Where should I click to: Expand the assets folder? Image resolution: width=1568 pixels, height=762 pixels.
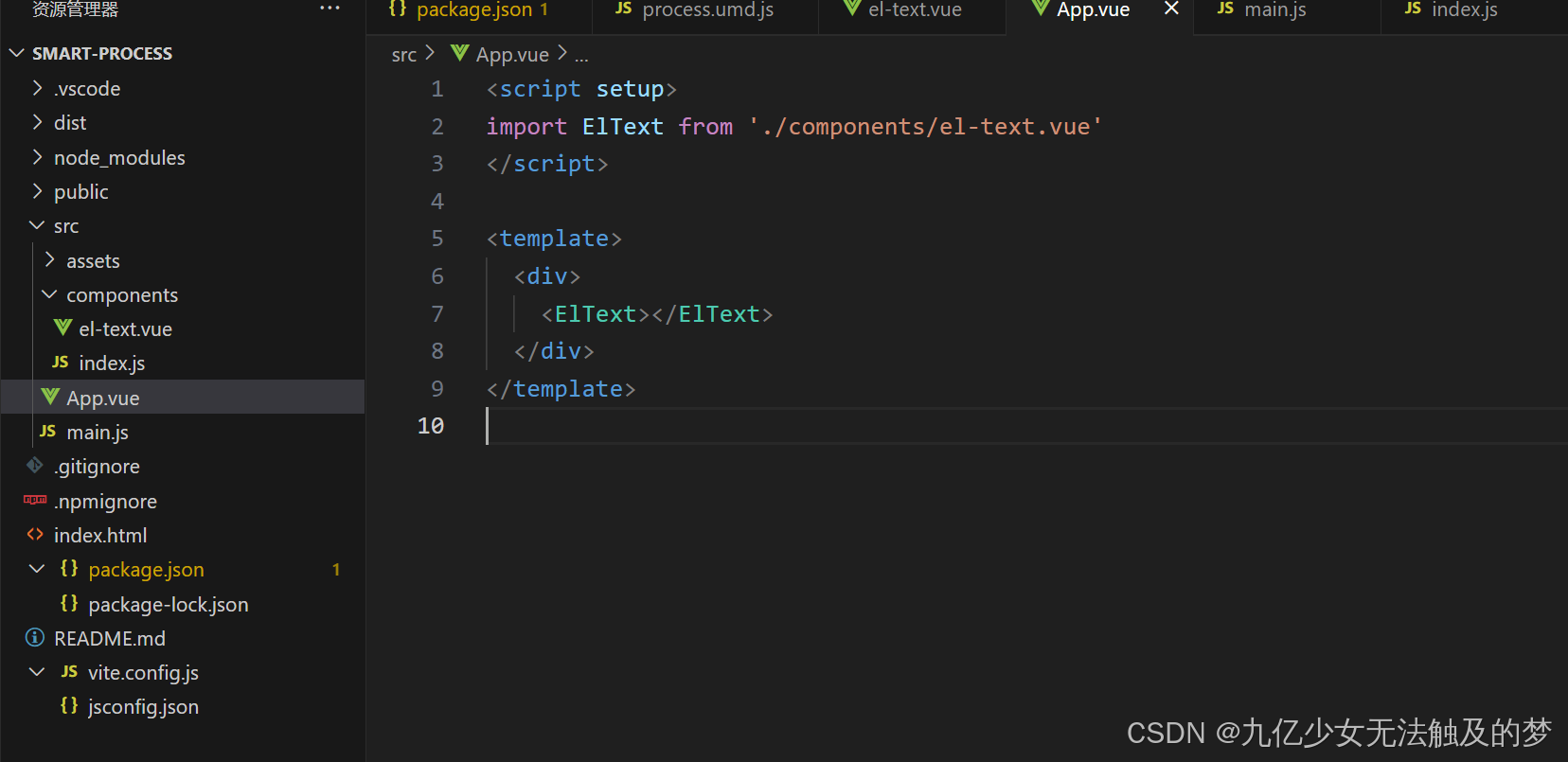[49, 260]
